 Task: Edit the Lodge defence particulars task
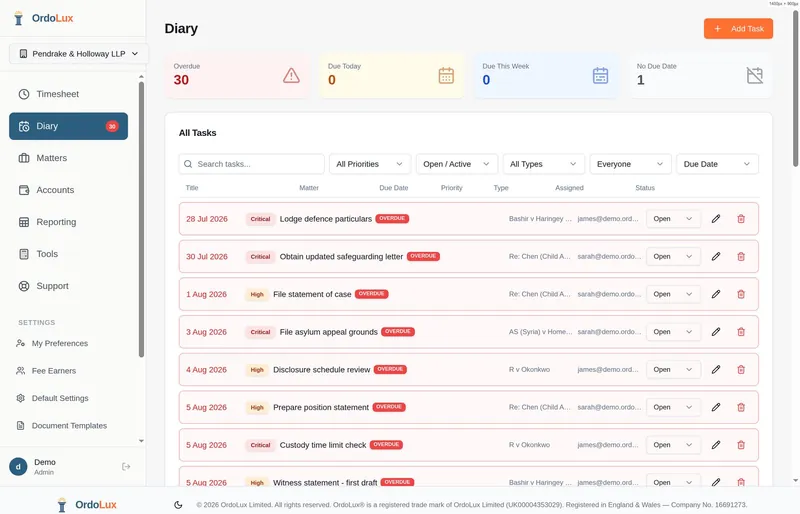point(716,218)
